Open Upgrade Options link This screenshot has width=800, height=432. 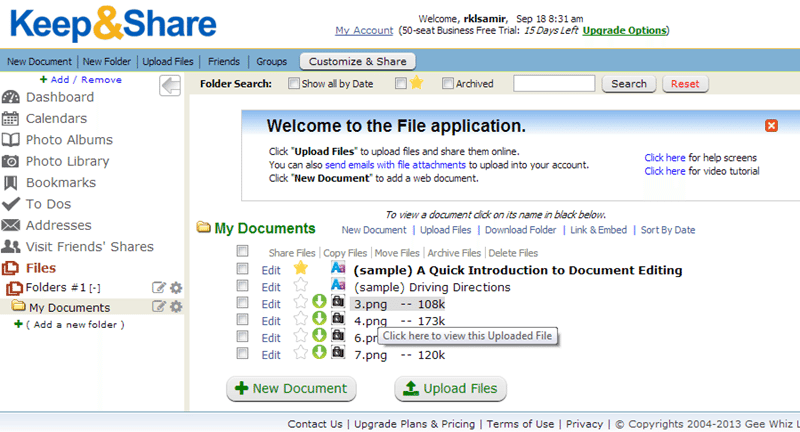click(x=624, y=31)
